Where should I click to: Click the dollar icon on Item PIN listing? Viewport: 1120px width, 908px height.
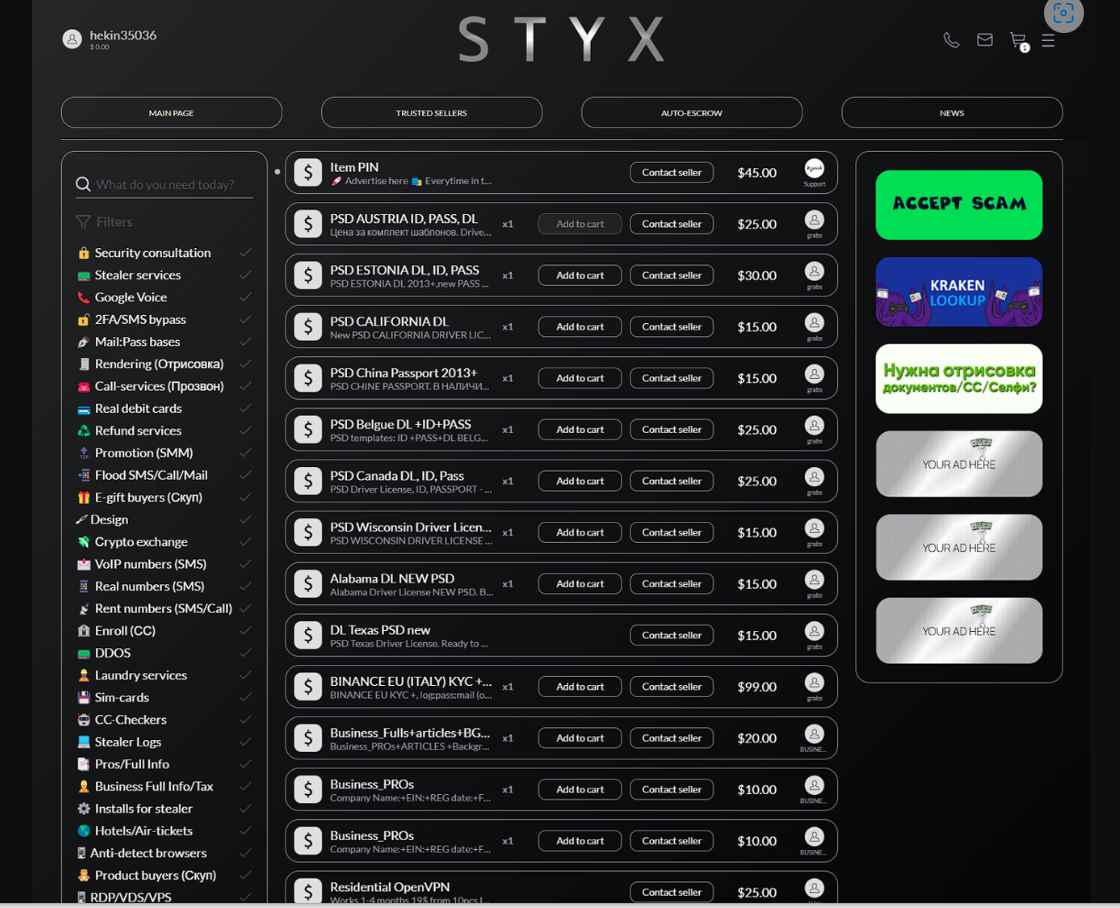[308, 173]
